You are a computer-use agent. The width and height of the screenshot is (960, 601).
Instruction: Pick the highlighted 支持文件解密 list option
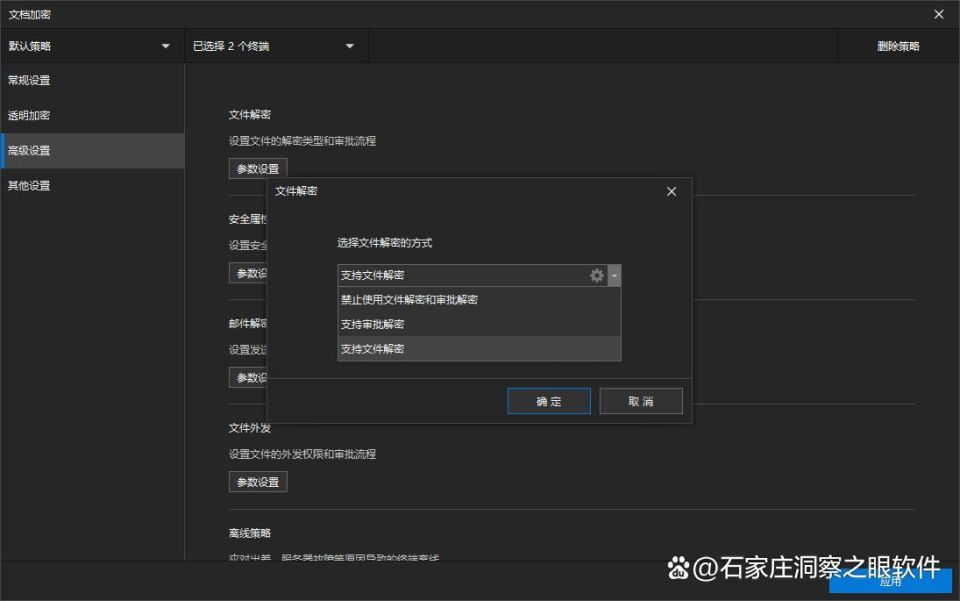[479, 348]
